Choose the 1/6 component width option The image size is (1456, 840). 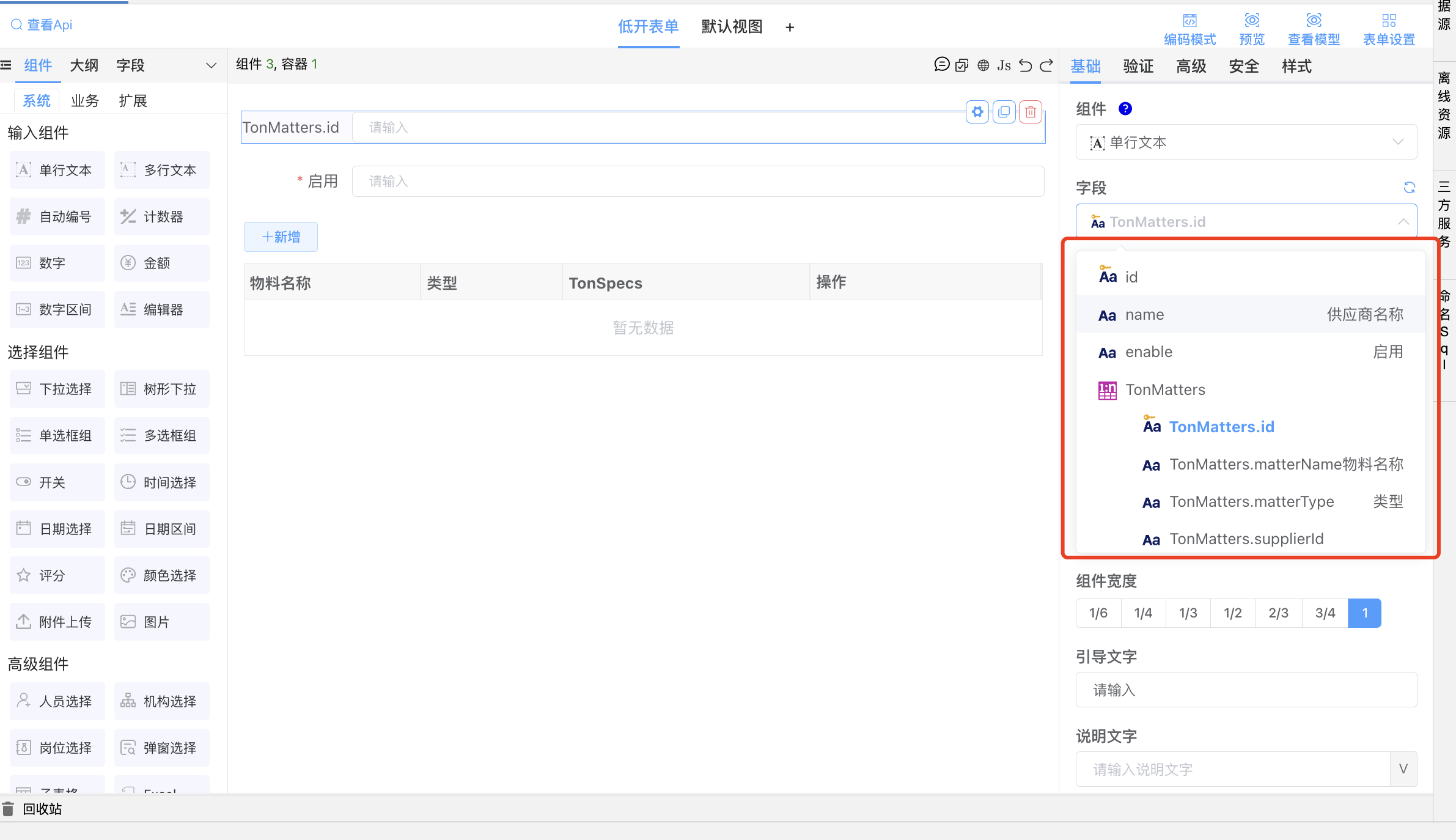click(1098, 613)
